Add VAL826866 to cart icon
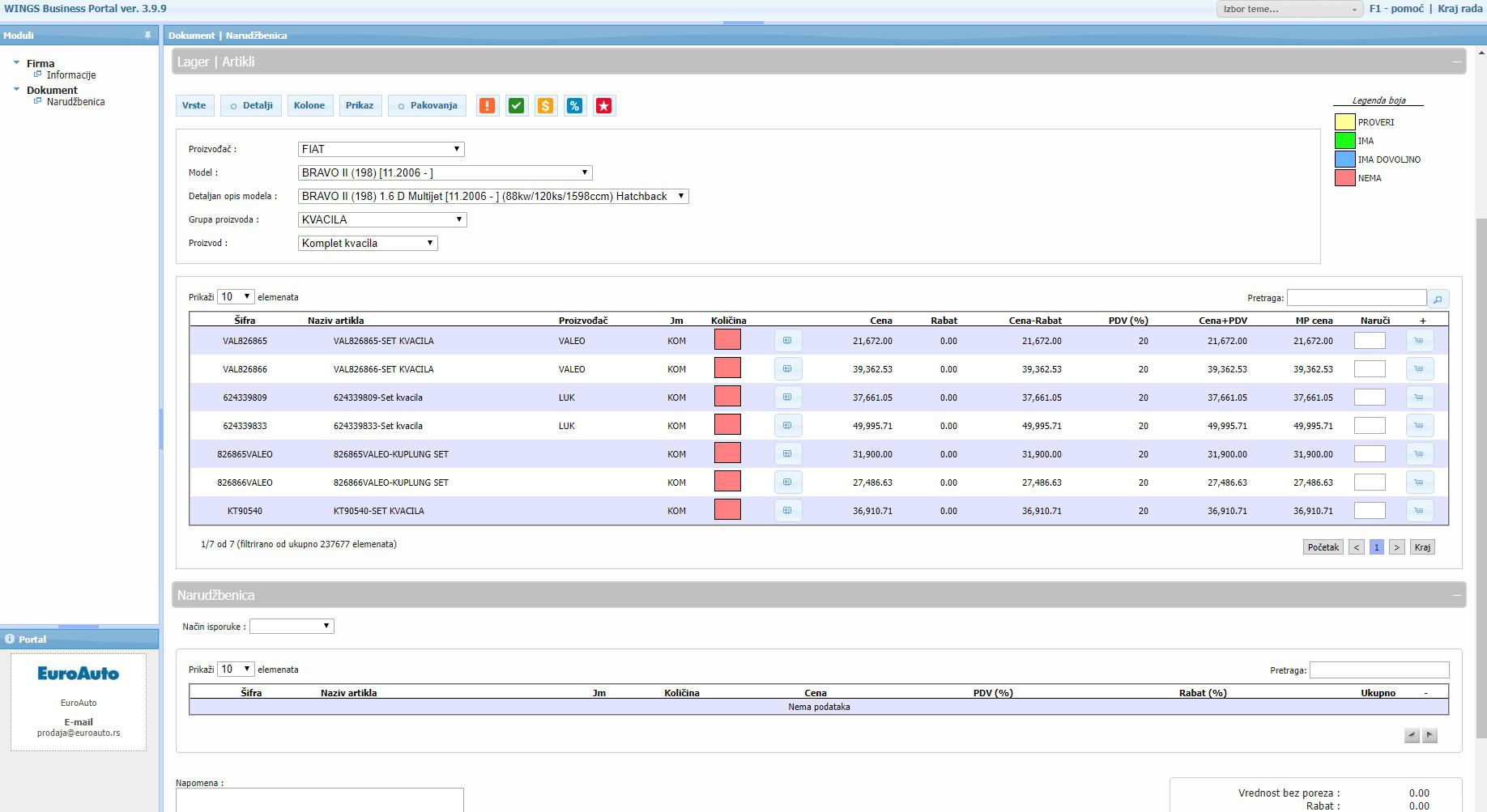1487x812 pixels. [x=1420, y=369]
